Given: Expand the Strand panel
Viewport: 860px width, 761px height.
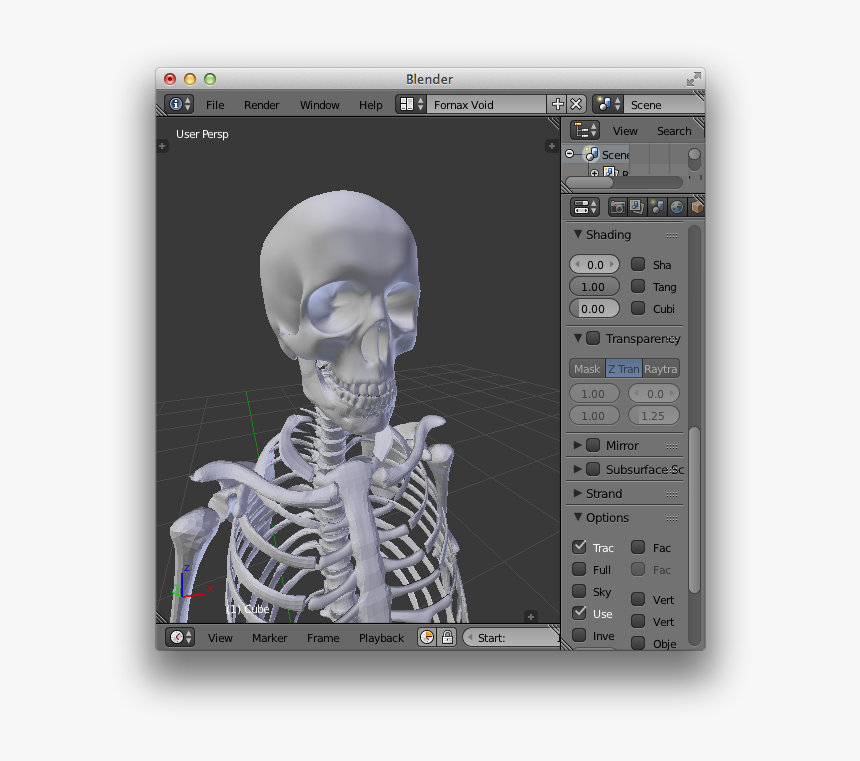Looking at the screenshot, I should coord(578,493).
